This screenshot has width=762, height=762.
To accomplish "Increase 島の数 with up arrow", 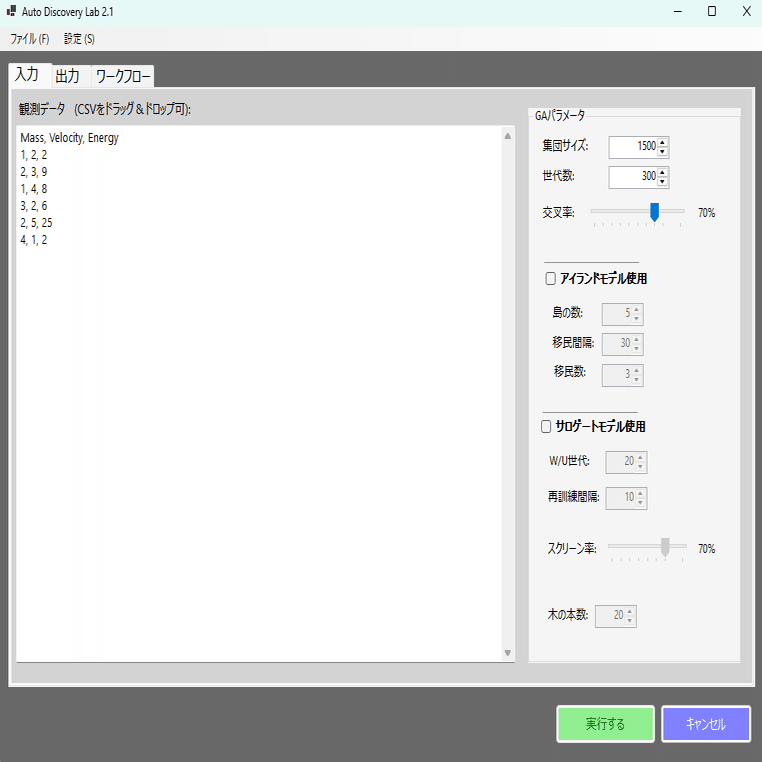I will [637, 310].
